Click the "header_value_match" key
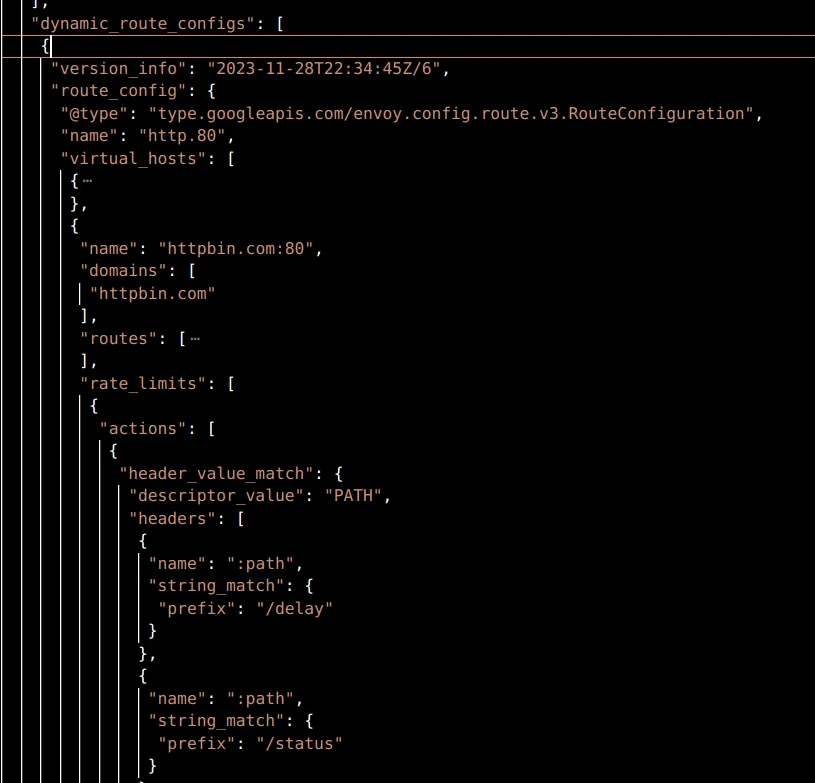 click(x=217, y=473)
